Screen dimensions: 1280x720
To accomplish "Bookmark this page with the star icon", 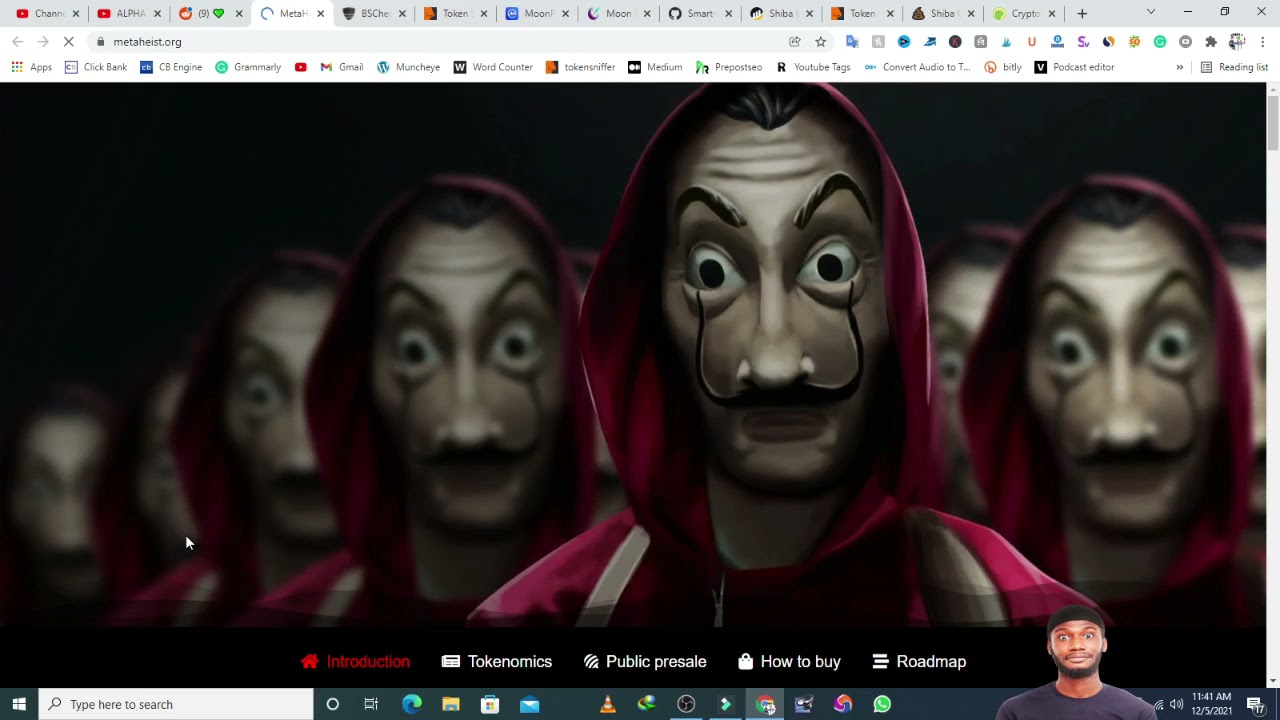I will click(x=821, y=42).
